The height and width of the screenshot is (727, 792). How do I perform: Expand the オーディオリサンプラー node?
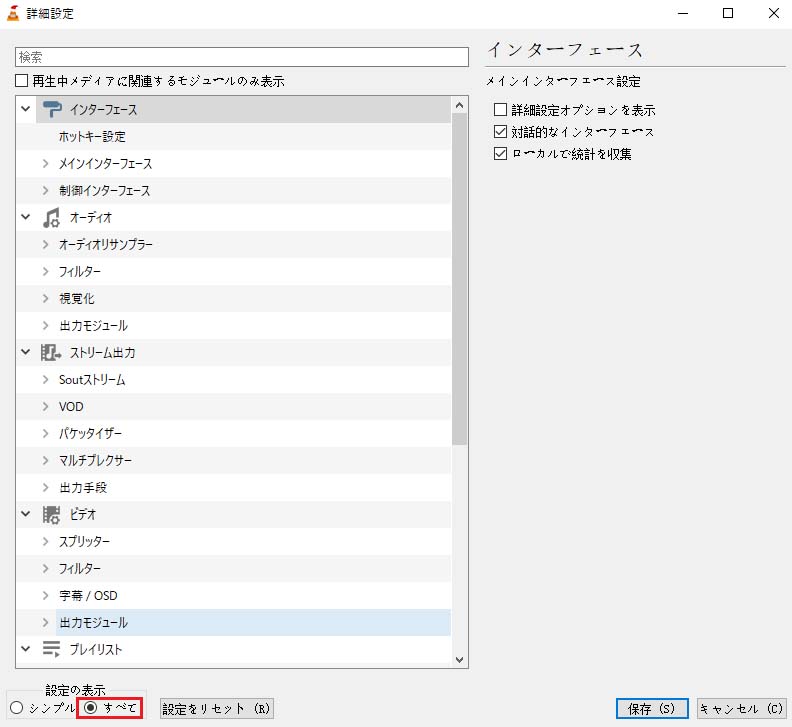click(45, 245)
